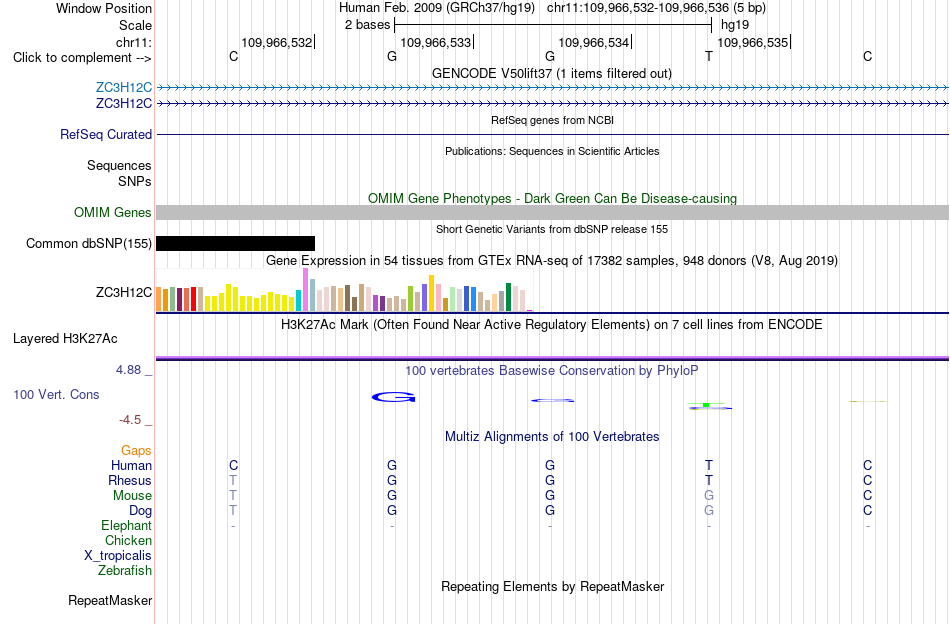Open the RefSeq Curated track label
The height and width of the screenshot is (624, 950).
pyautogui.click(x=106, y=134)
